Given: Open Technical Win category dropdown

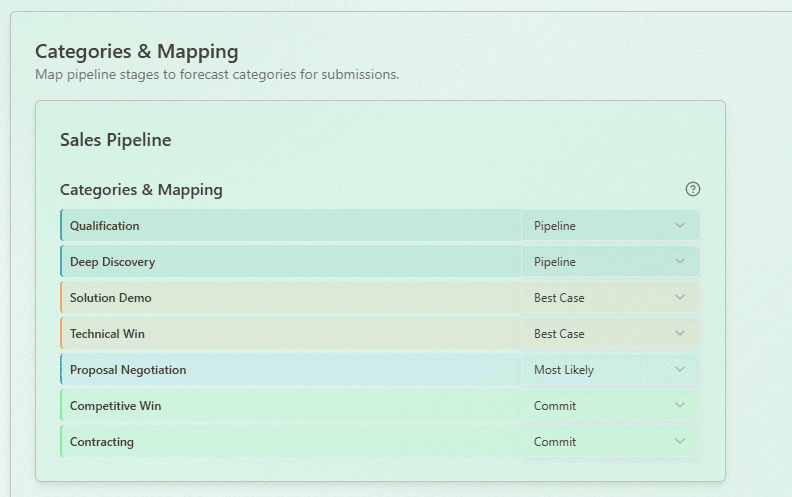Looking at the screenshot, I should (x=610, y=333).
